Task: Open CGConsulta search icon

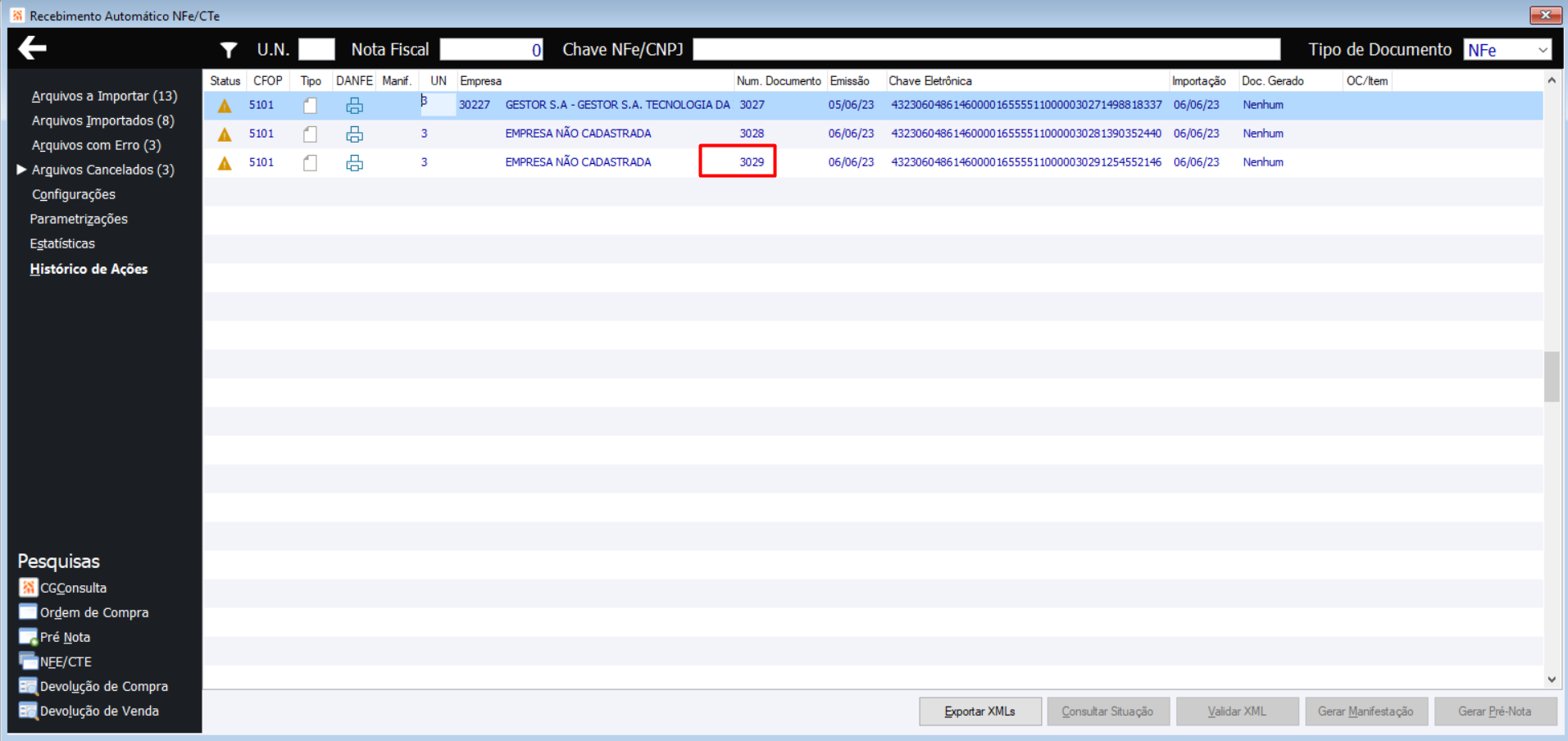Action: tap(28, 587)
